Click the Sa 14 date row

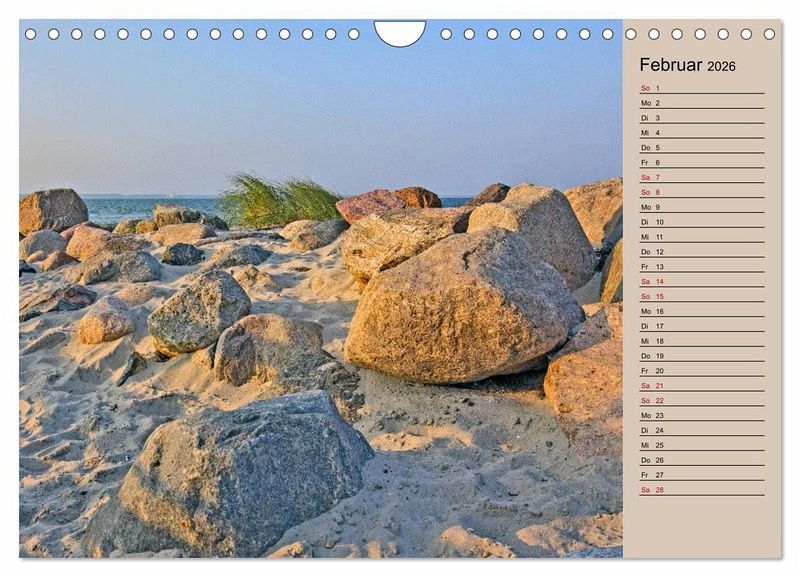(x=700, y=282)
